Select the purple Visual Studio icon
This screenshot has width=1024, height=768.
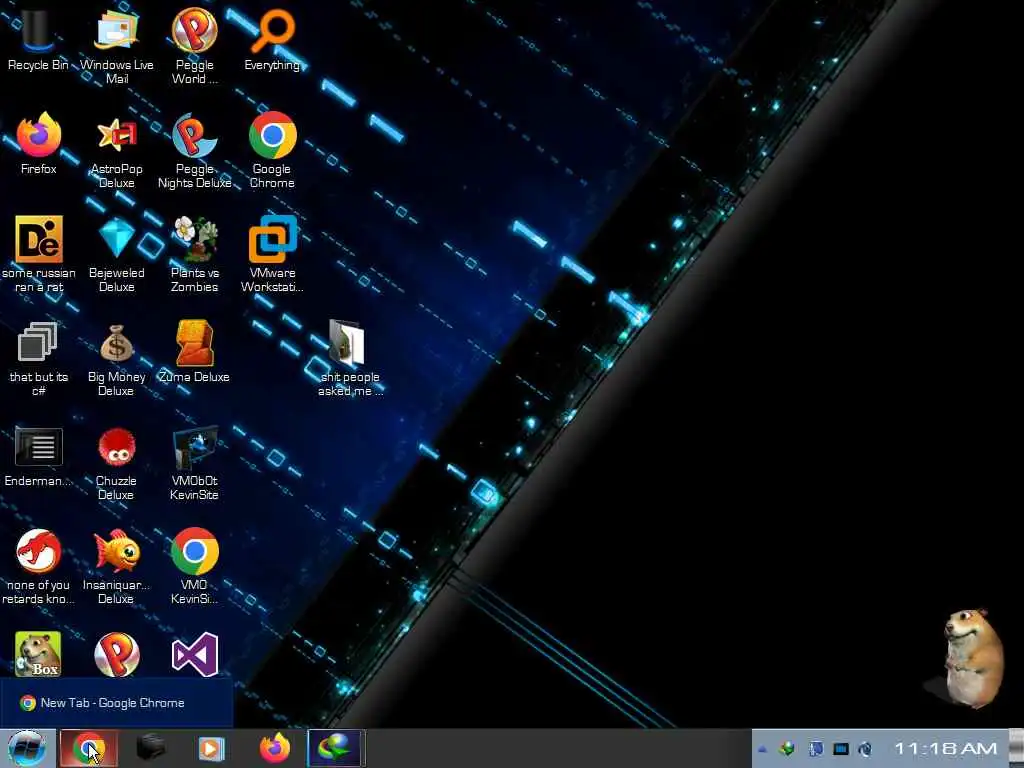pyautogui.click(x=195, y=654)
